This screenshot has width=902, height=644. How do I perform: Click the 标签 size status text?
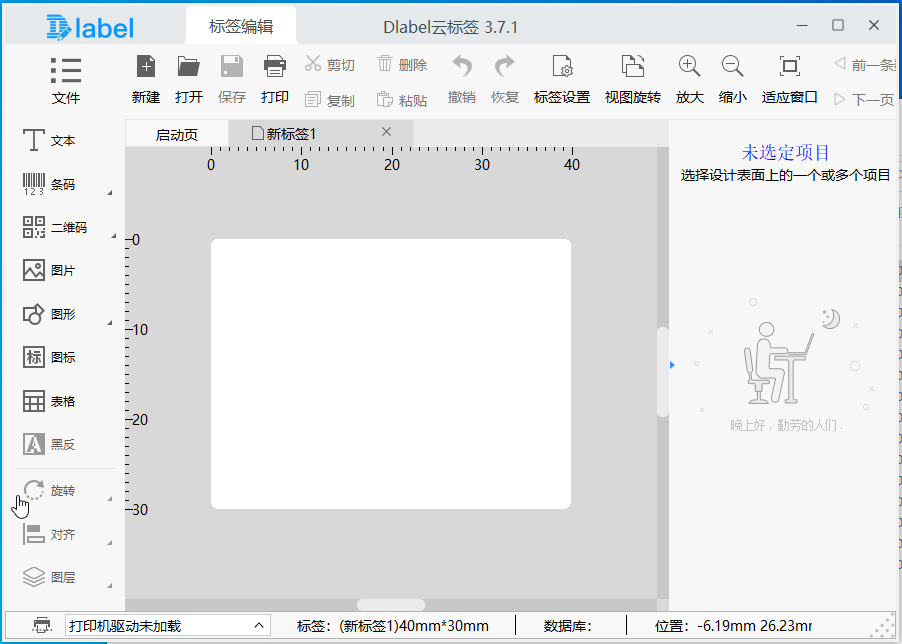tap(392, 626)
